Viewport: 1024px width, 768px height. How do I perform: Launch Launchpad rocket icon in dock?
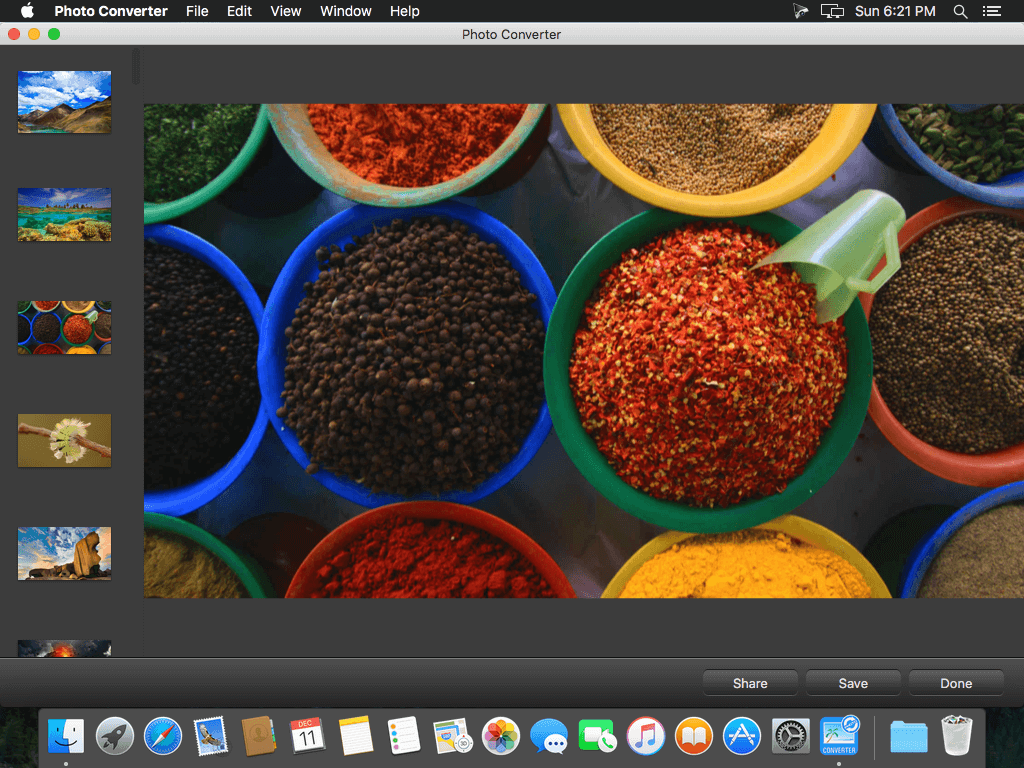point(114,736)
